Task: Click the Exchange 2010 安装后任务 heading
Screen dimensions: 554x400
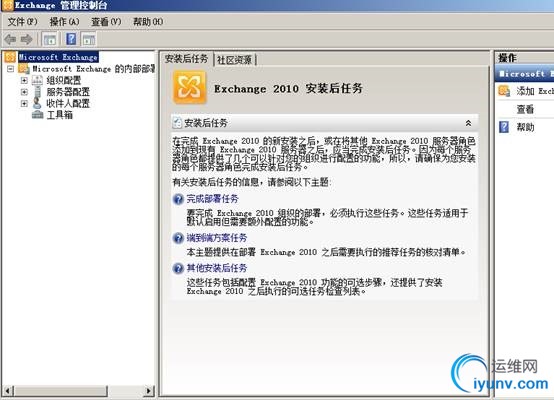Action: [x=288, y=88]
